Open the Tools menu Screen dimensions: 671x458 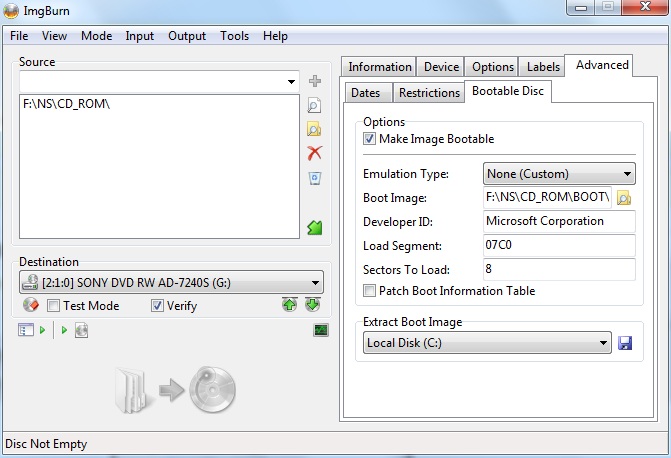coord(235,36)
